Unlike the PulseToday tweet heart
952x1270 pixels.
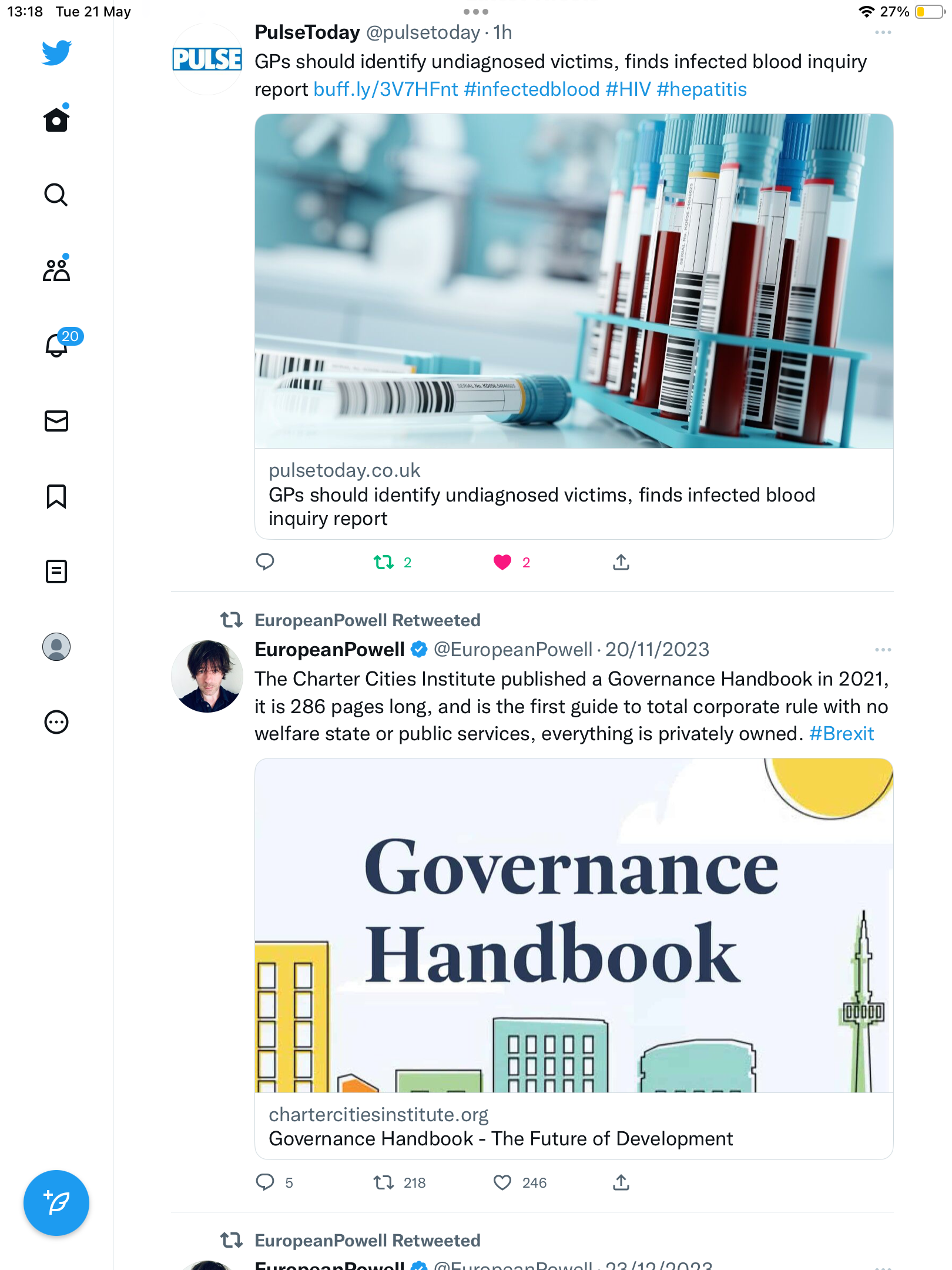coord(502,563)
